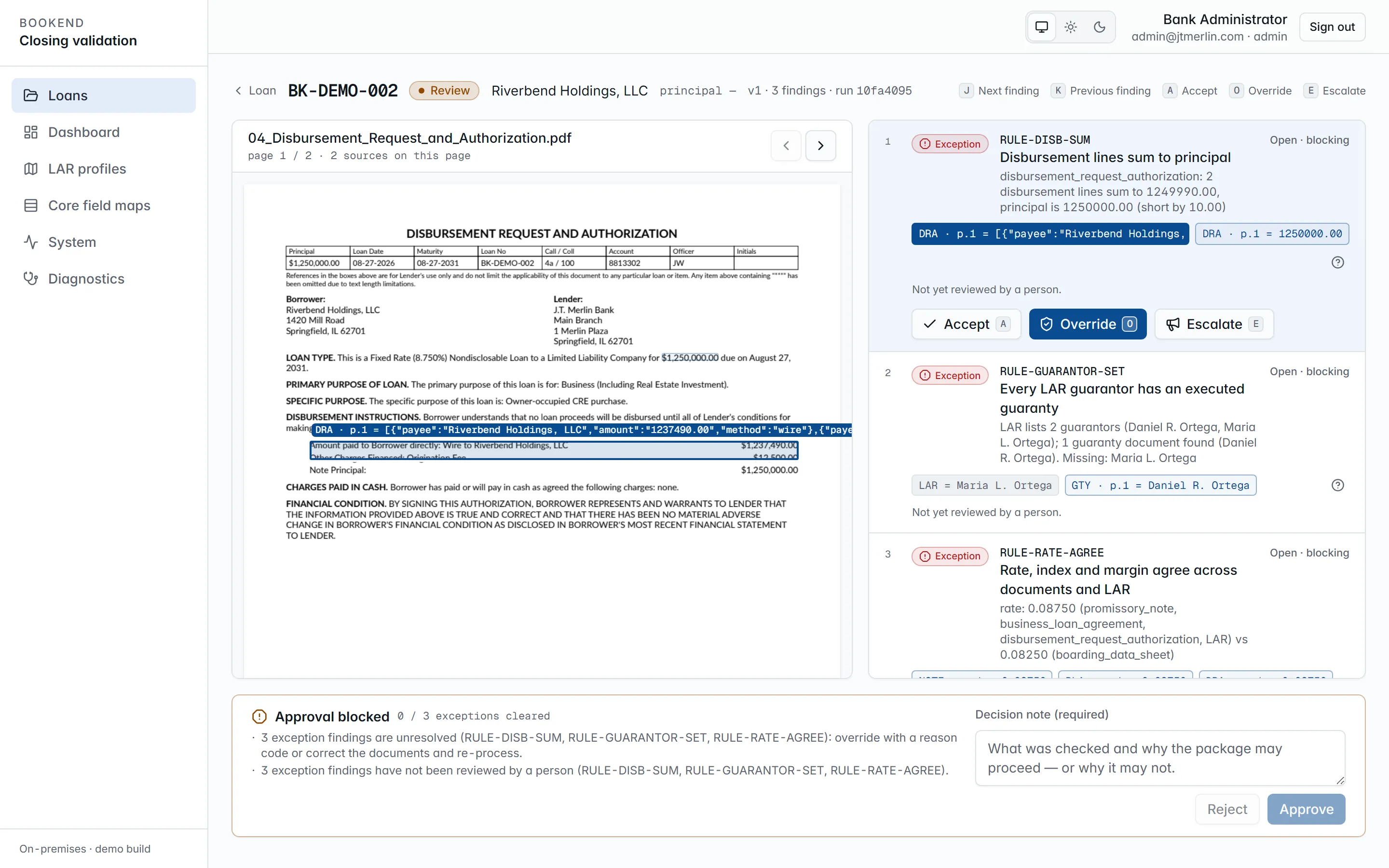Click the Approve button
The height and width of the screenshot is (868, 1389).
(1307, 809)
